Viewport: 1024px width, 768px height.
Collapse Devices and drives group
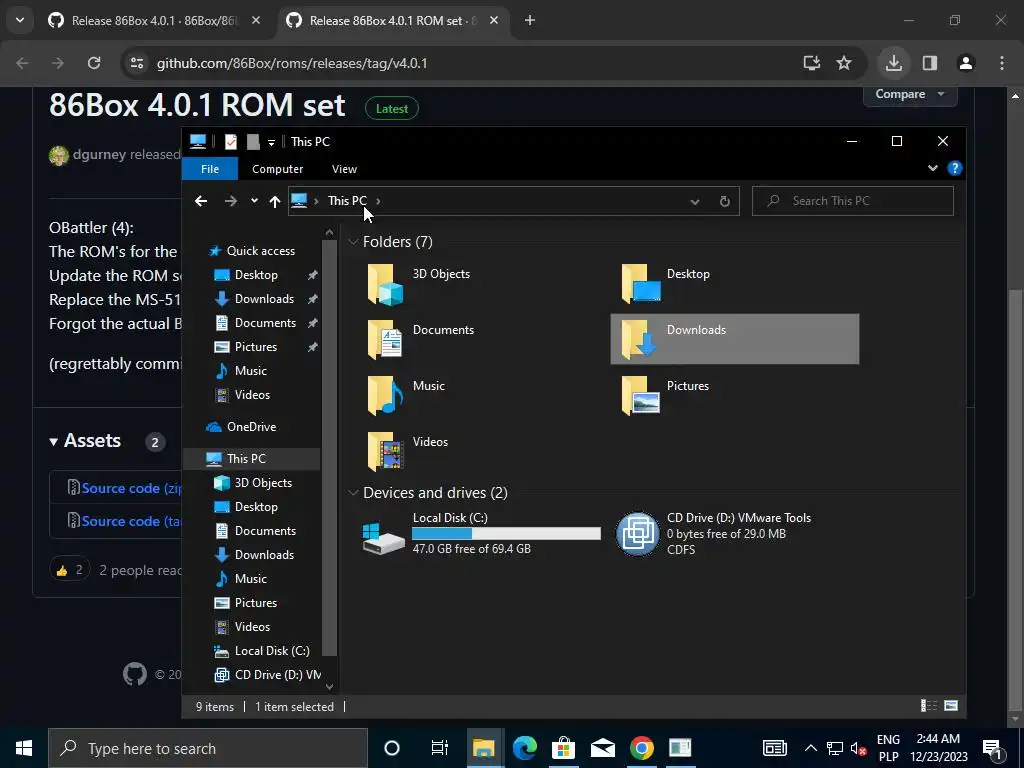click(353, 493)
